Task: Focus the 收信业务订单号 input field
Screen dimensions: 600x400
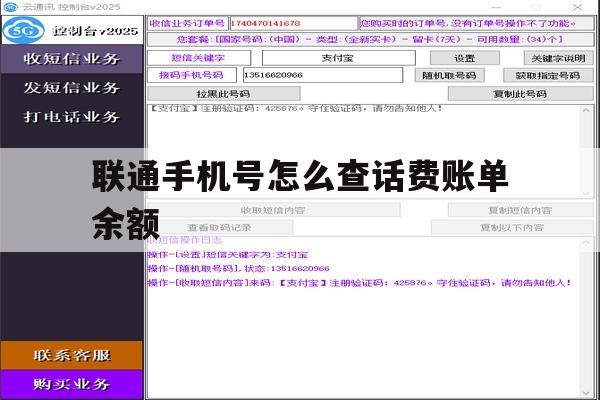Action: click(293, 23)
